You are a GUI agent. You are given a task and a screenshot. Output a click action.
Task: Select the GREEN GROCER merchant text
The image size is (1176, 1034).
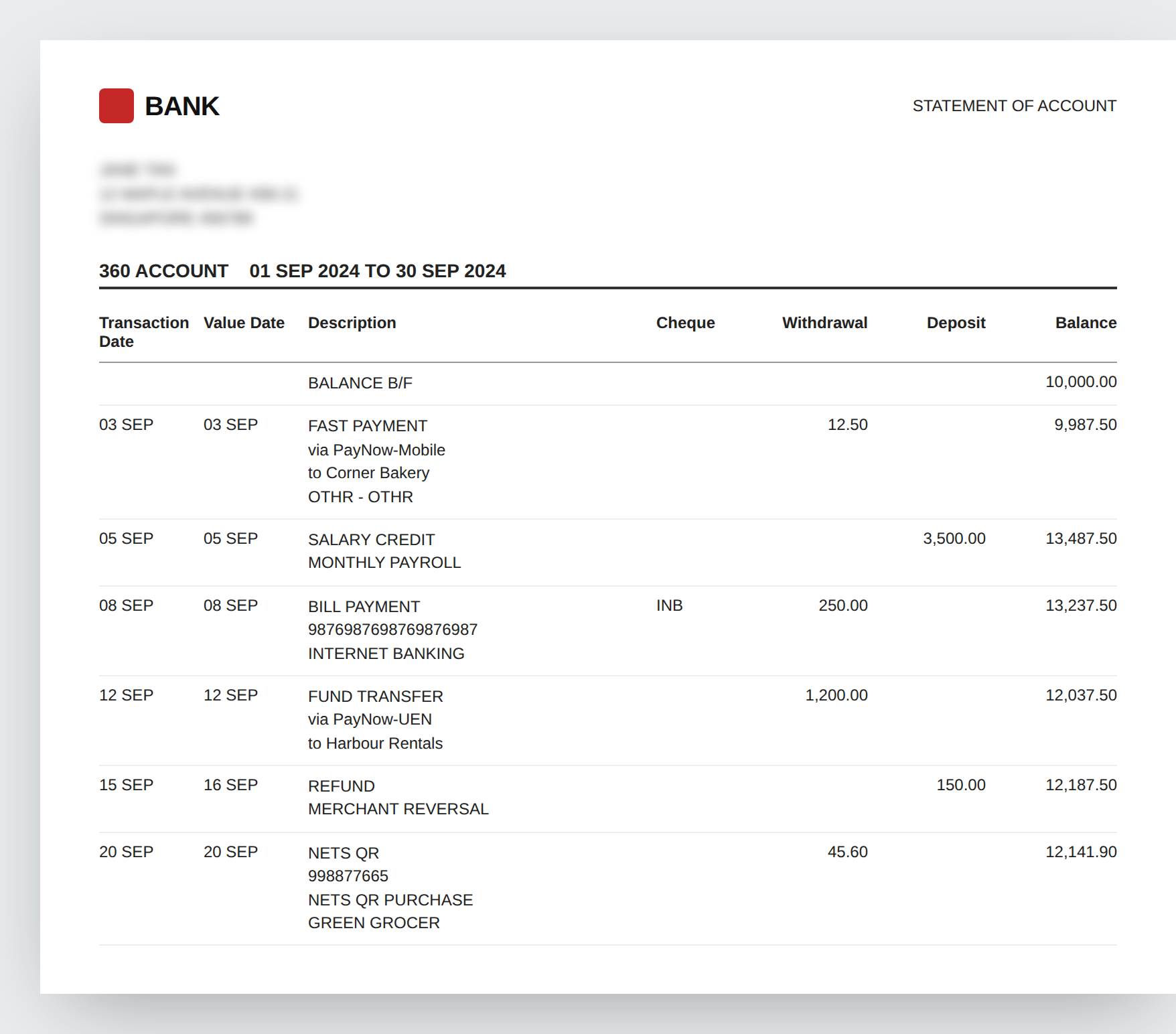click(x=374, y=923)
